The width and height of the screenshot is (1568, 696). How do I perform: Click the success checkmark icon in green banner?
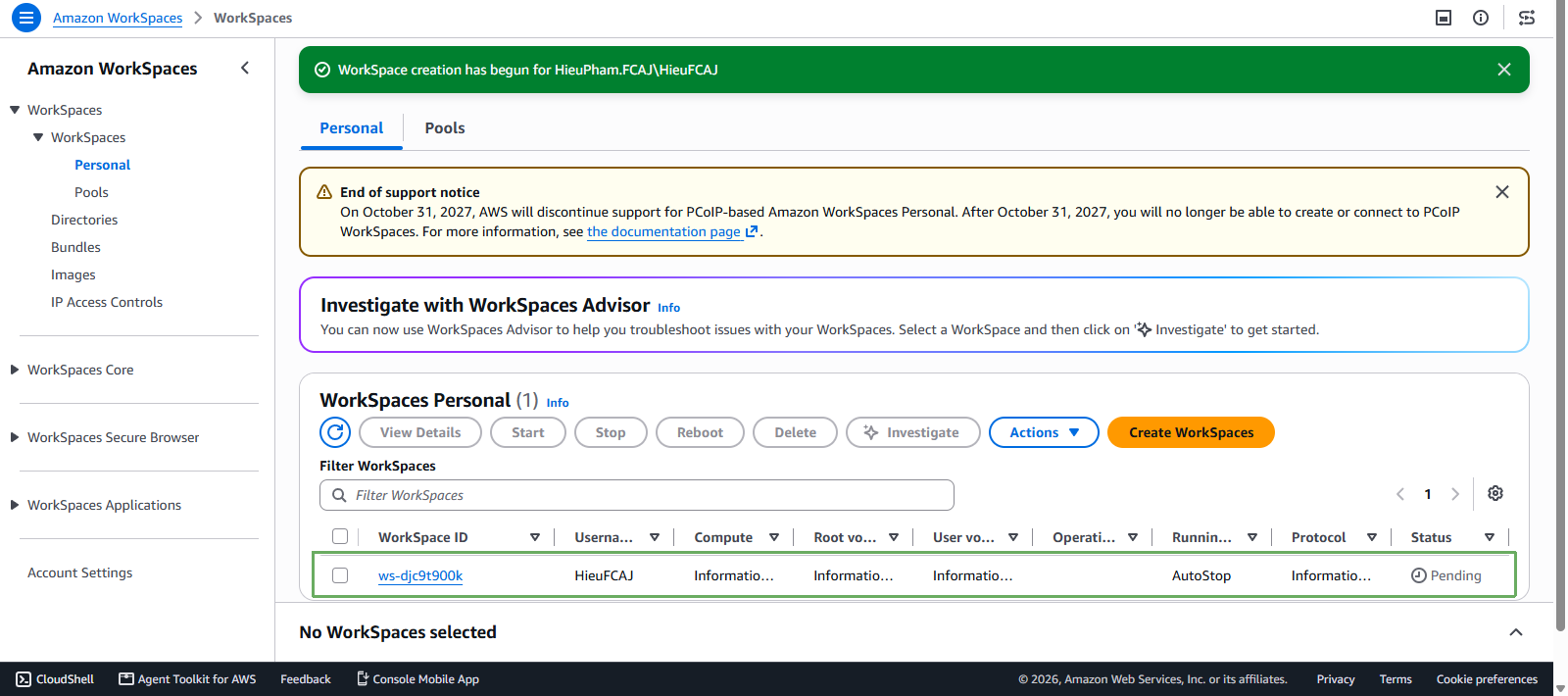click(322, 70)
